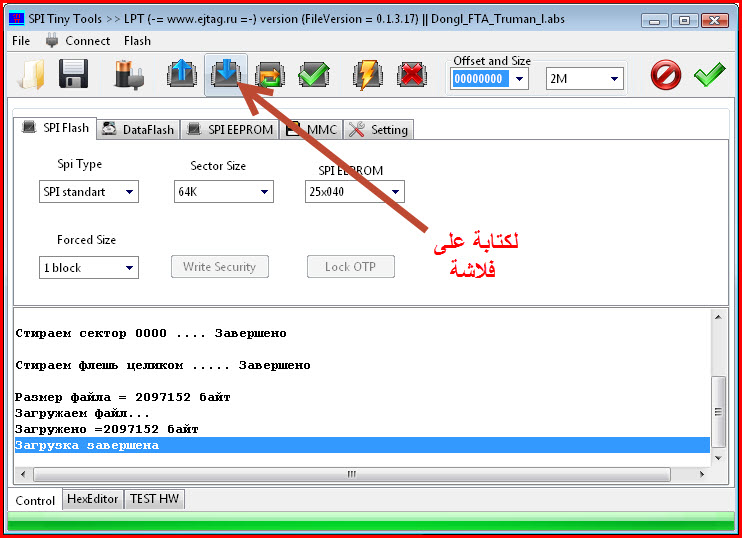Click the horizontal scrollbar thumb in log

(352, 474)
